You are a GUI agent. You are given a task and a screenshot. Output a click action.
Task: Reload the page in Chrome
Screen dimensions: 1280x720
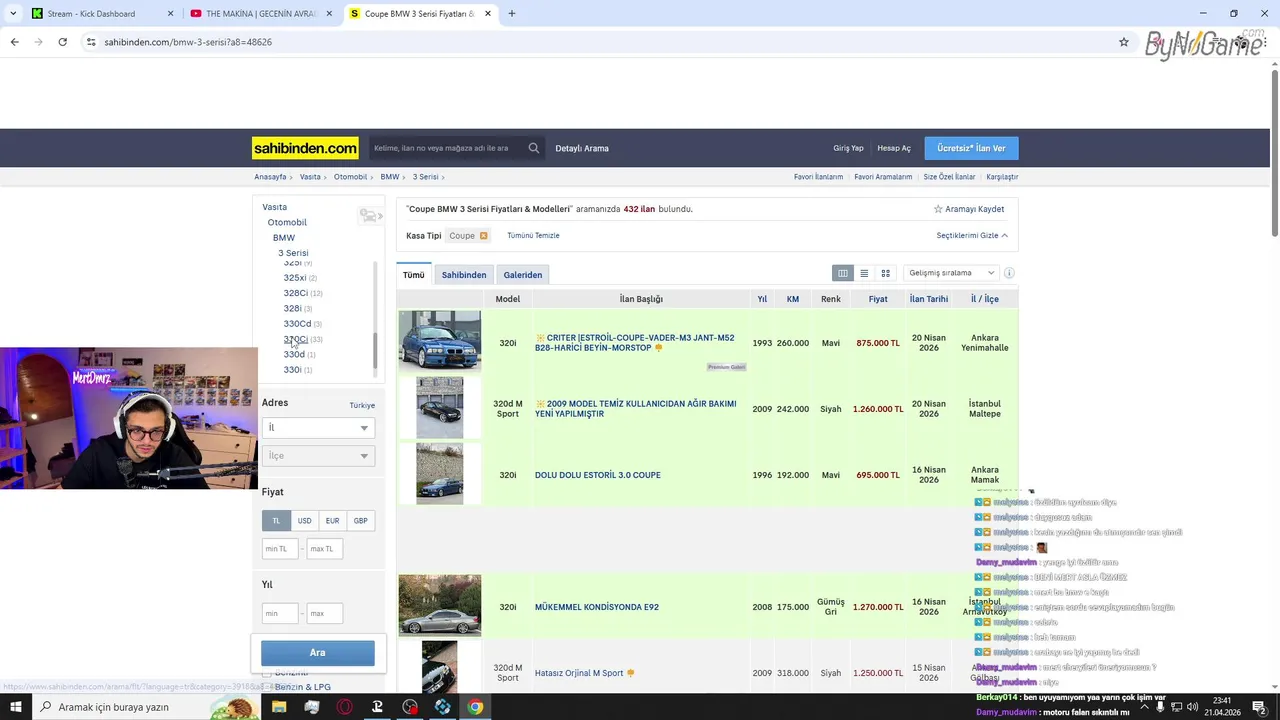tap(62, 42)
